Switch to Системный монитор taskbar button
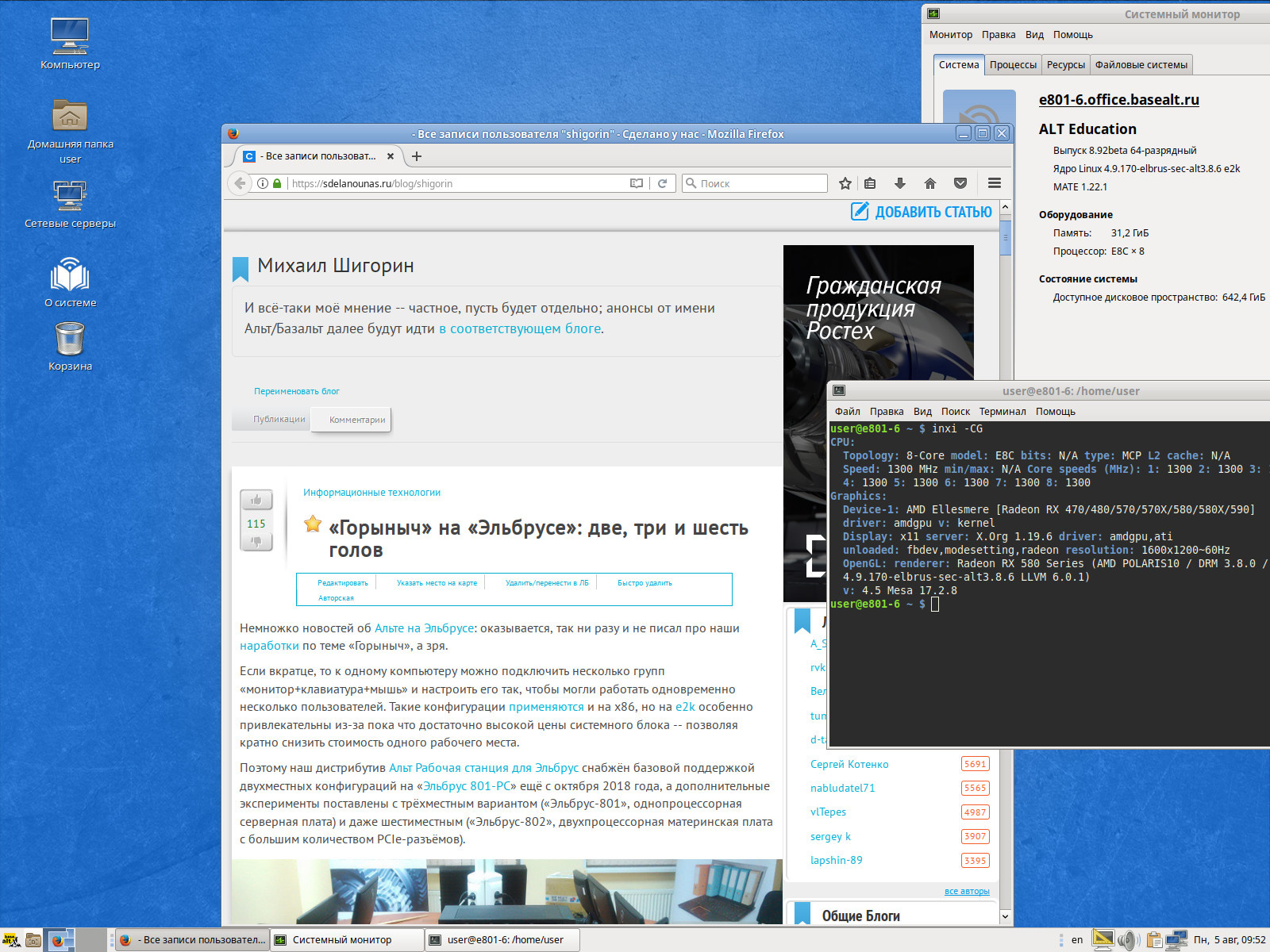This screenshot has width=1270, height=952. click(x=347, y=940)
